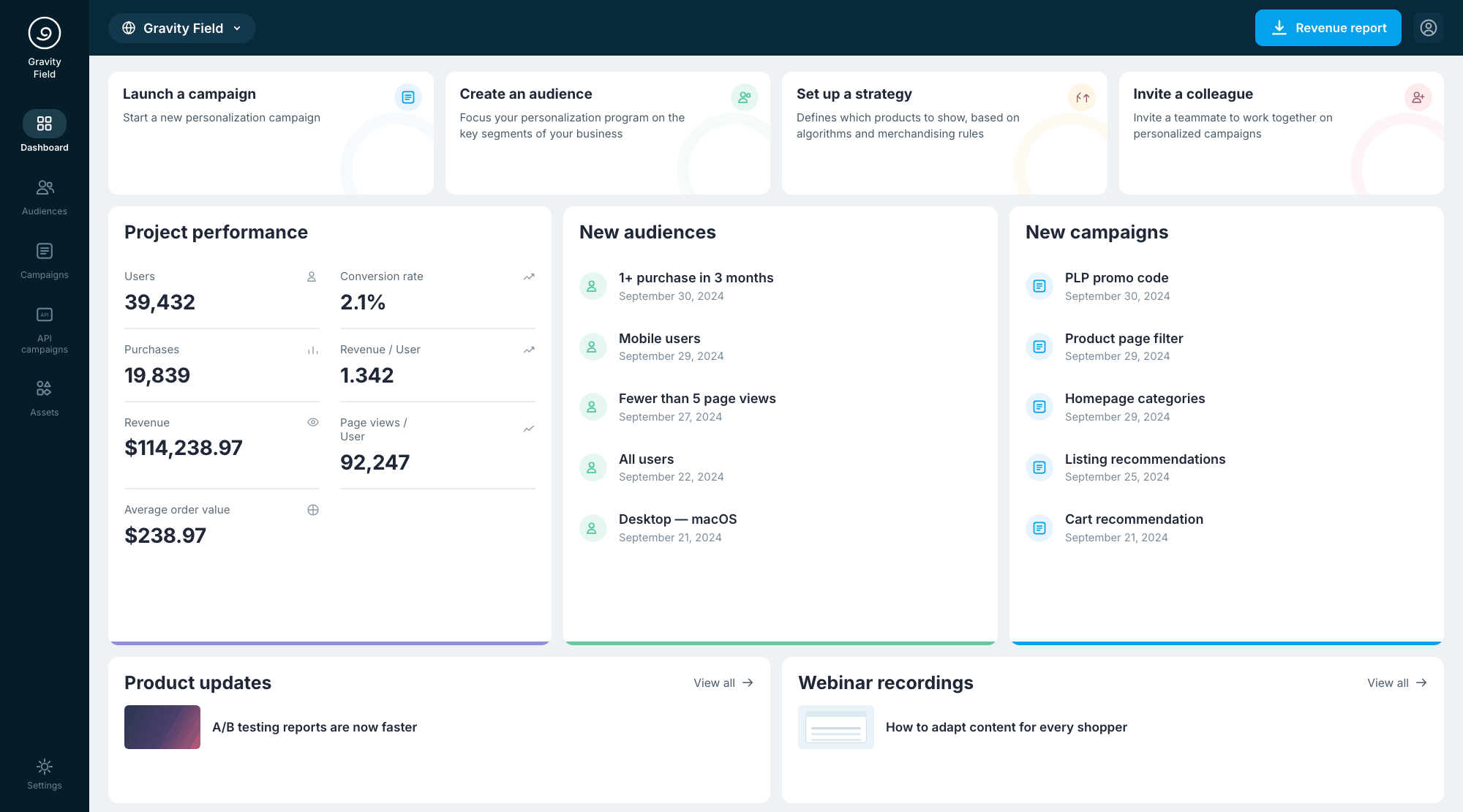Click the Launch a campaign title

tap(189, 94)
